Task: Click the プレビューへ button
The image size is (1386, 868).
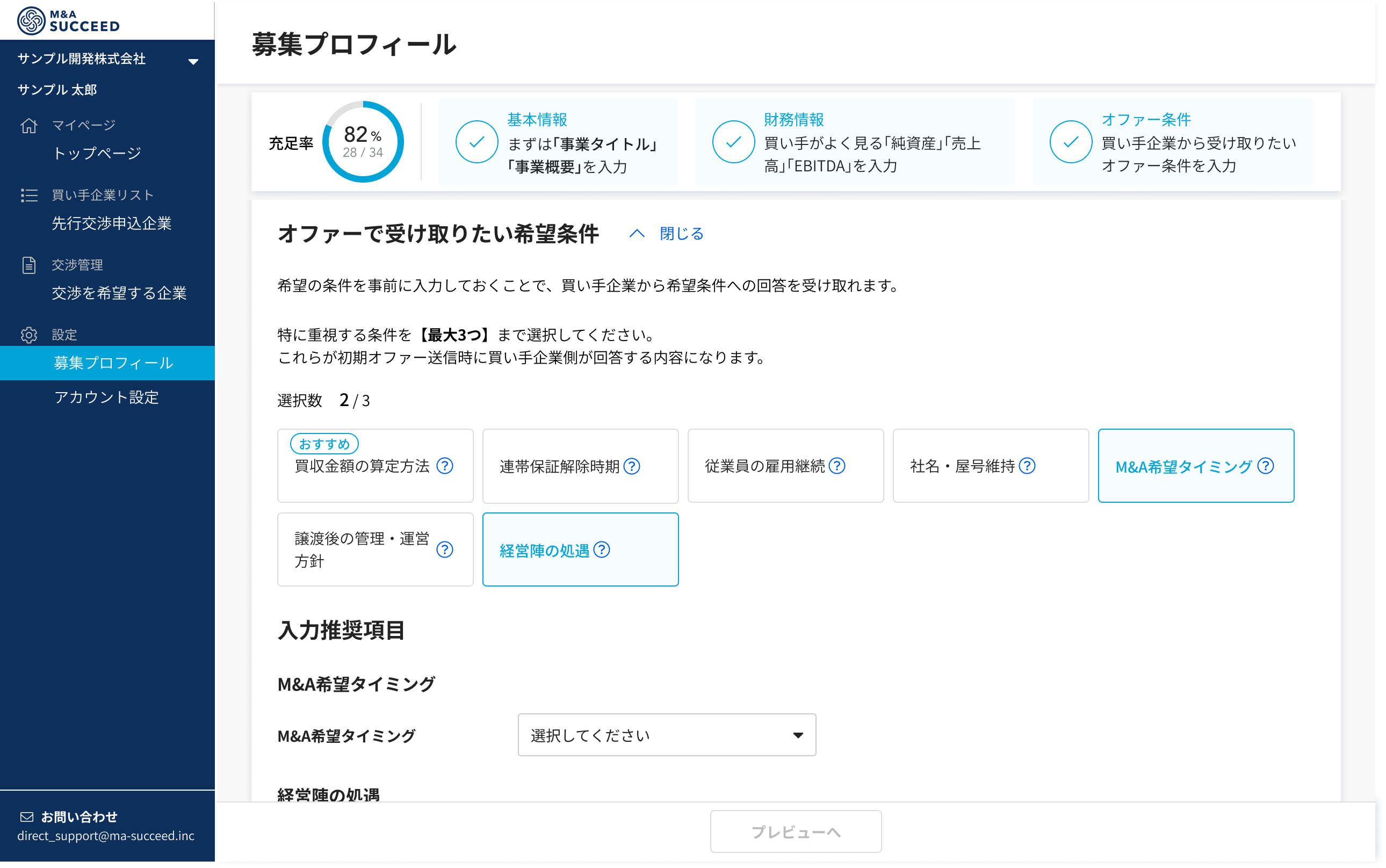Action: [795, 831]
